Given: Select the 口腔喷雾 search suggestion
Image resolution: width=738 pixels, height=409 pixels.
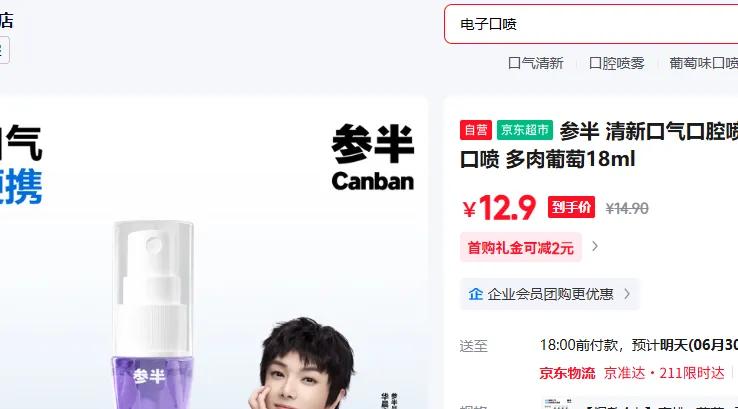Looking at the screenshot, I should (x=617, y=63).
